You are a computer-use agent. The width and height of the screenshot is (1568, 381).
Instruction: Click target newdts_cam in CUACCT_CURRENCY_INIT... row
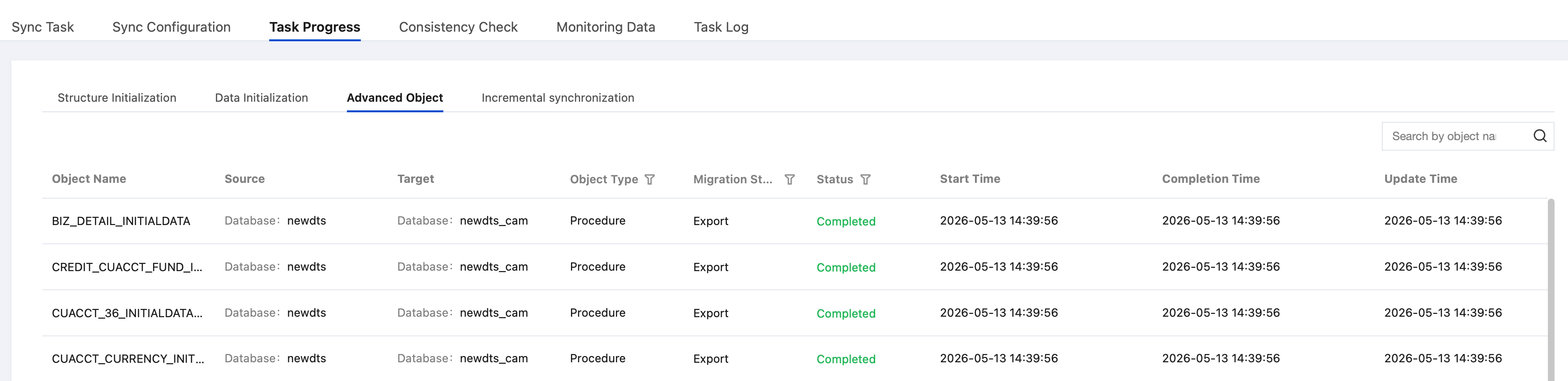(494, 358)
